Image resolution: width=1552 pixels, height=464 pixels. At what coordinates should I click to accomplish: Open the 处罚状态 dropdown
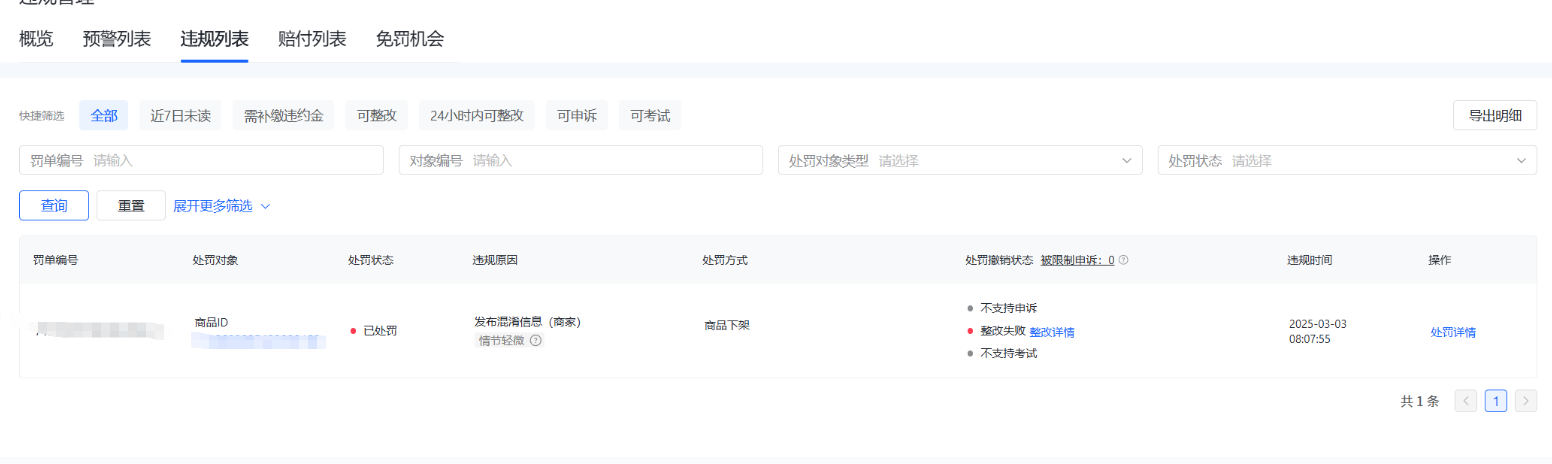tap(1346, 160)
